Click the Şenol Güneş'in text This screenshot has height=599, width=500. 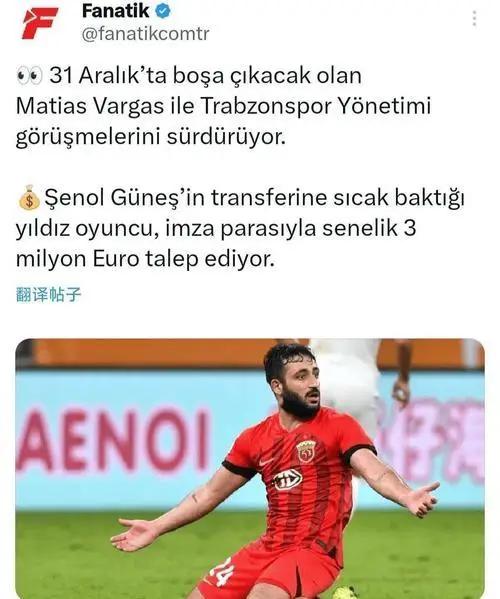point(128,198)
